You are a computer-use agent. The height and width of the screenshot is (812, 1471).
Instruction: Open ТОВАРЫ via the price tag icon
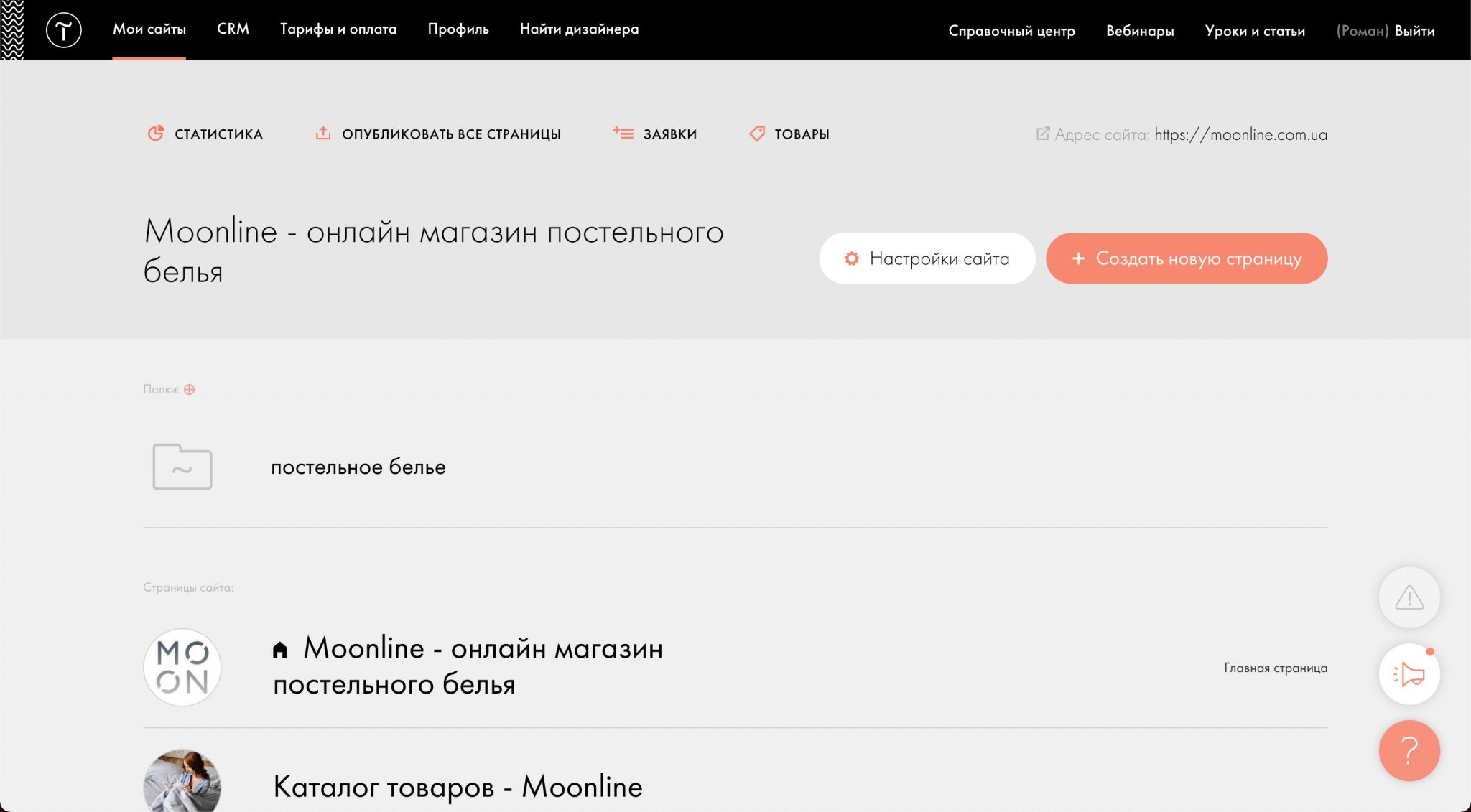tap(757, 134)
